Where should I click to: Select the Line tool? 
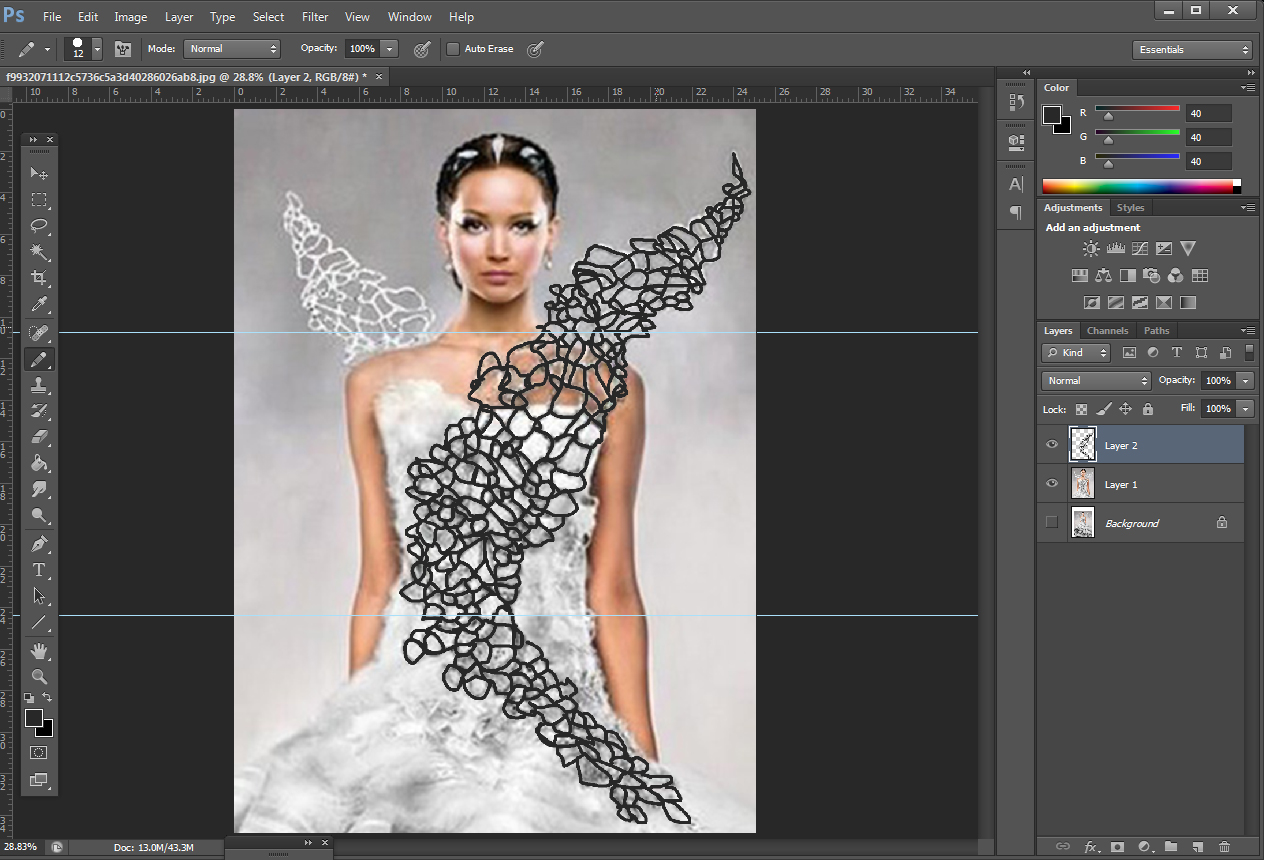point(39,622)
